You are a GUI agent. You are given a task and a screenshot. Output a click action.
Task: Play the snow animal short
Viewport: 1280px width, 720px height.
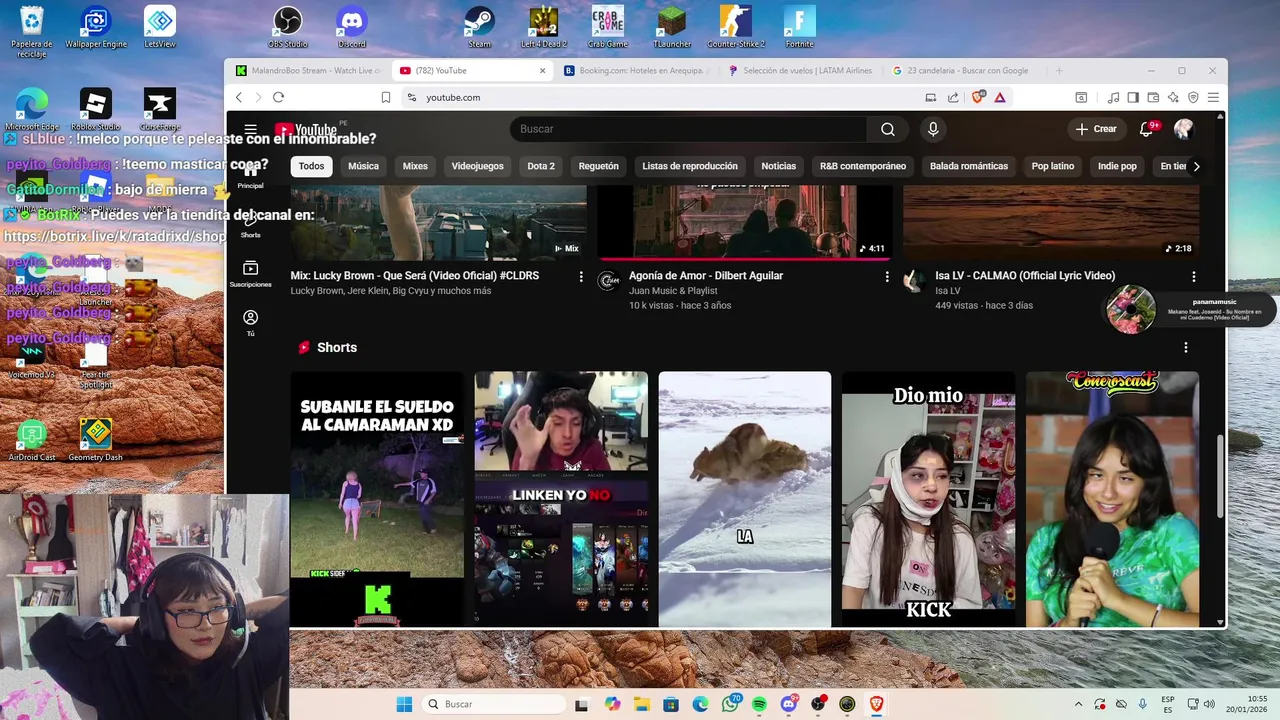coord(744,499)
